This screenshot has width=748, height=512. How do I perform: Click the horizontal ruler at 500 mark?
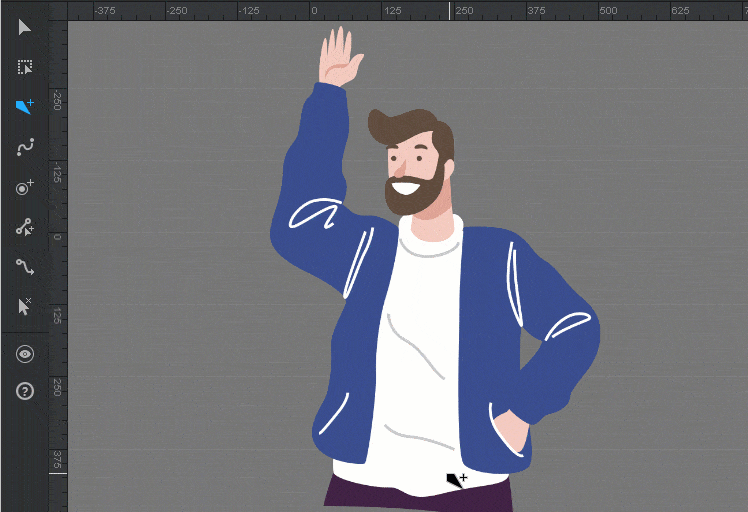coord(608,11)
